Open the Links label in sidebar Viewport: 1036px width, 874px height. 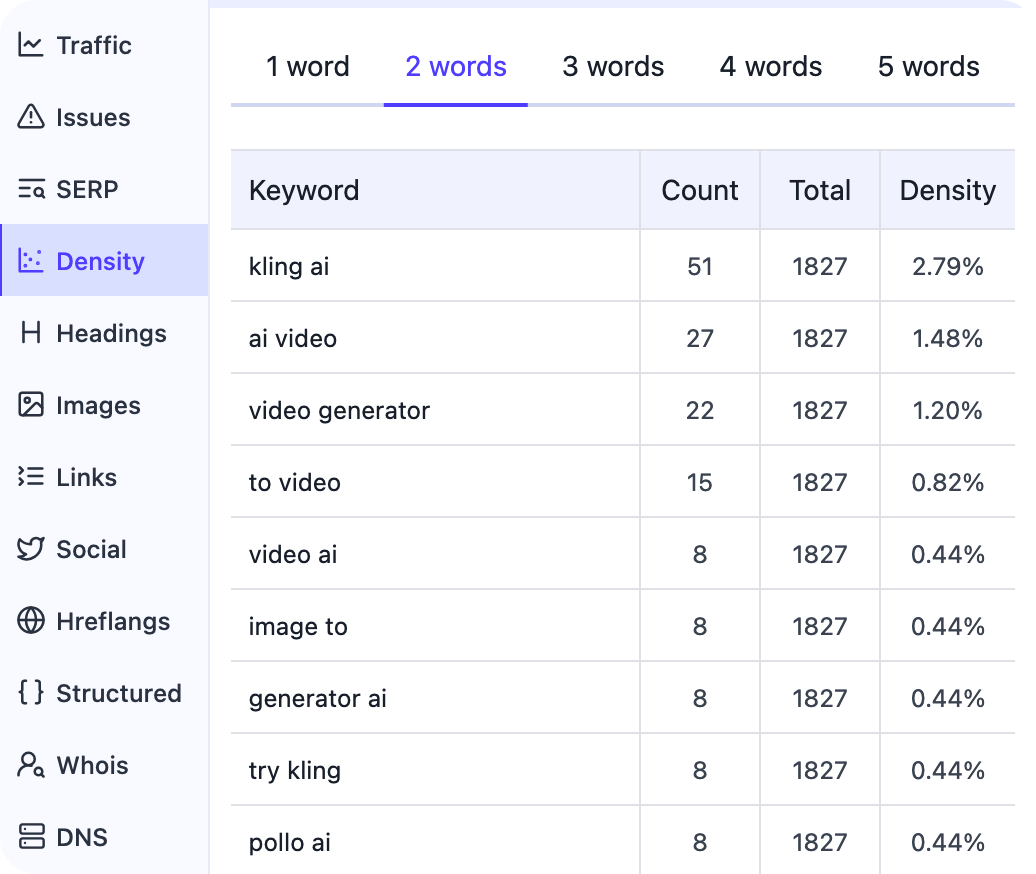point(87,478)
